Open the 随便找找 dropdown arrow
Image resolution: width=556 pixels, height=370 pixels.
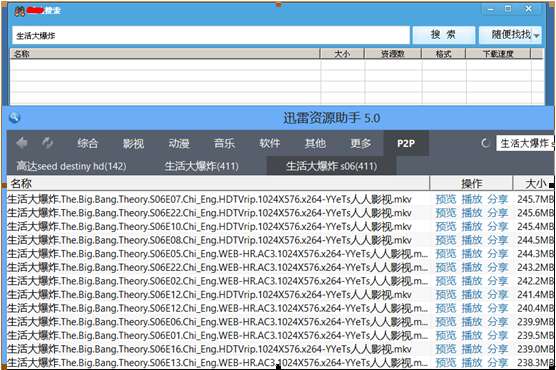pyautogui.click(x=536, y=35)
